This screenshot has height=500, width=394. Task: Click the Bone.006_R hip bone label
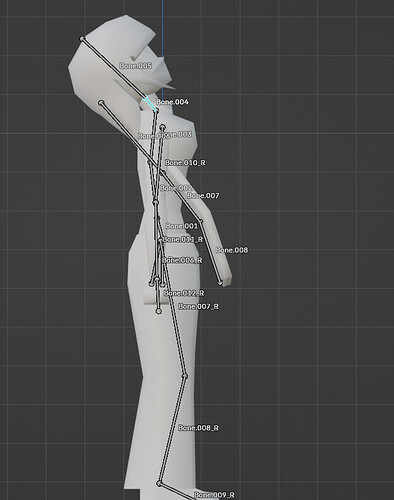coord(182,260)
